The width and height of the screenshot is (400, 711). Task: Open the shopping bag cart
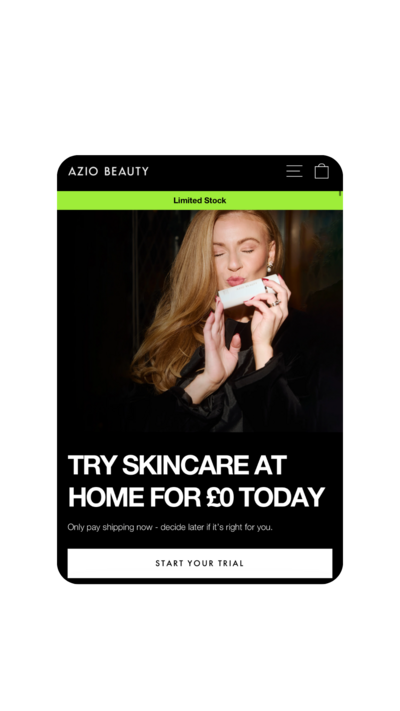coord(322,171)
